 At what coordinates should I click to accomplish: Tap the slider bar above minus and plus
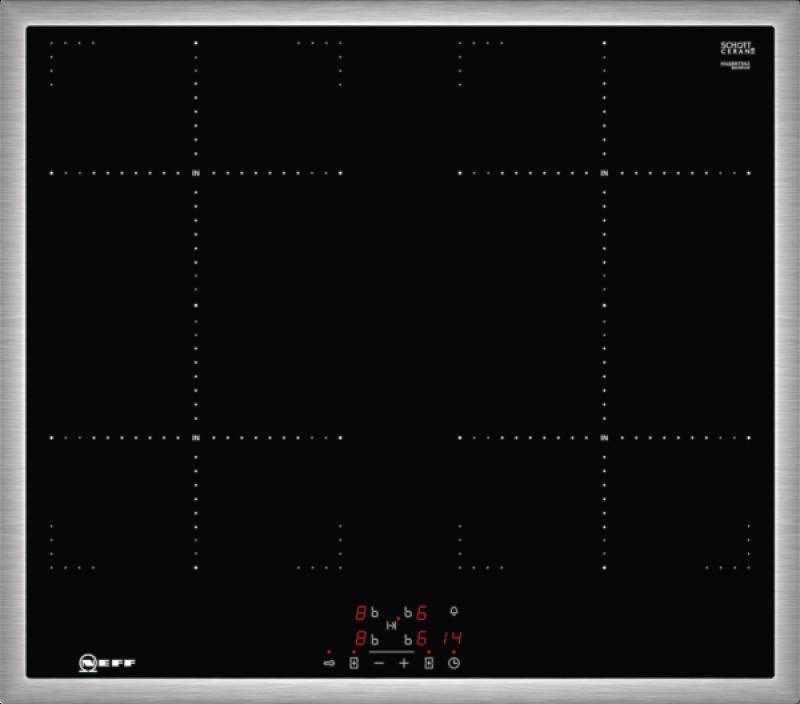(x=391, y=652)
